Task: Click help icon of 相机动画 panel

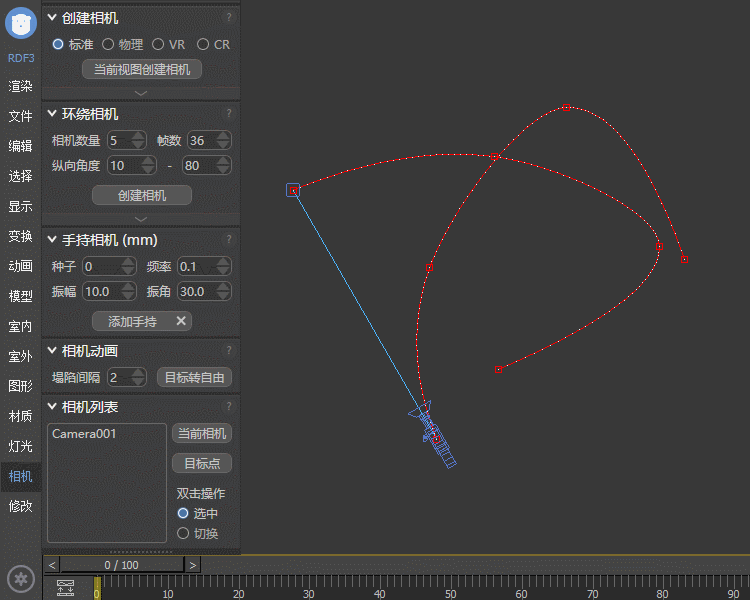Action: [229, 350]
